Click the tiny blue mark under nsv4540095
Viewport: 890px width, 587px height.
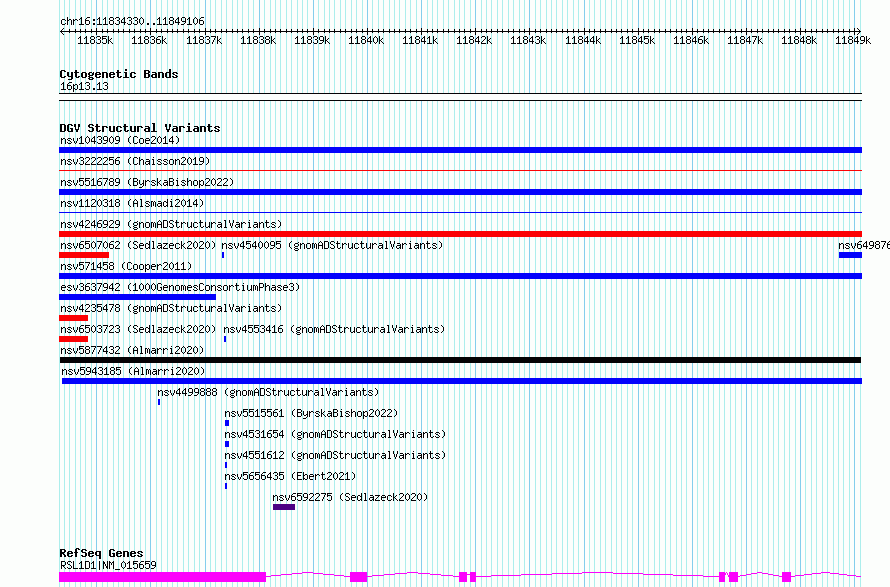point(223,255)
